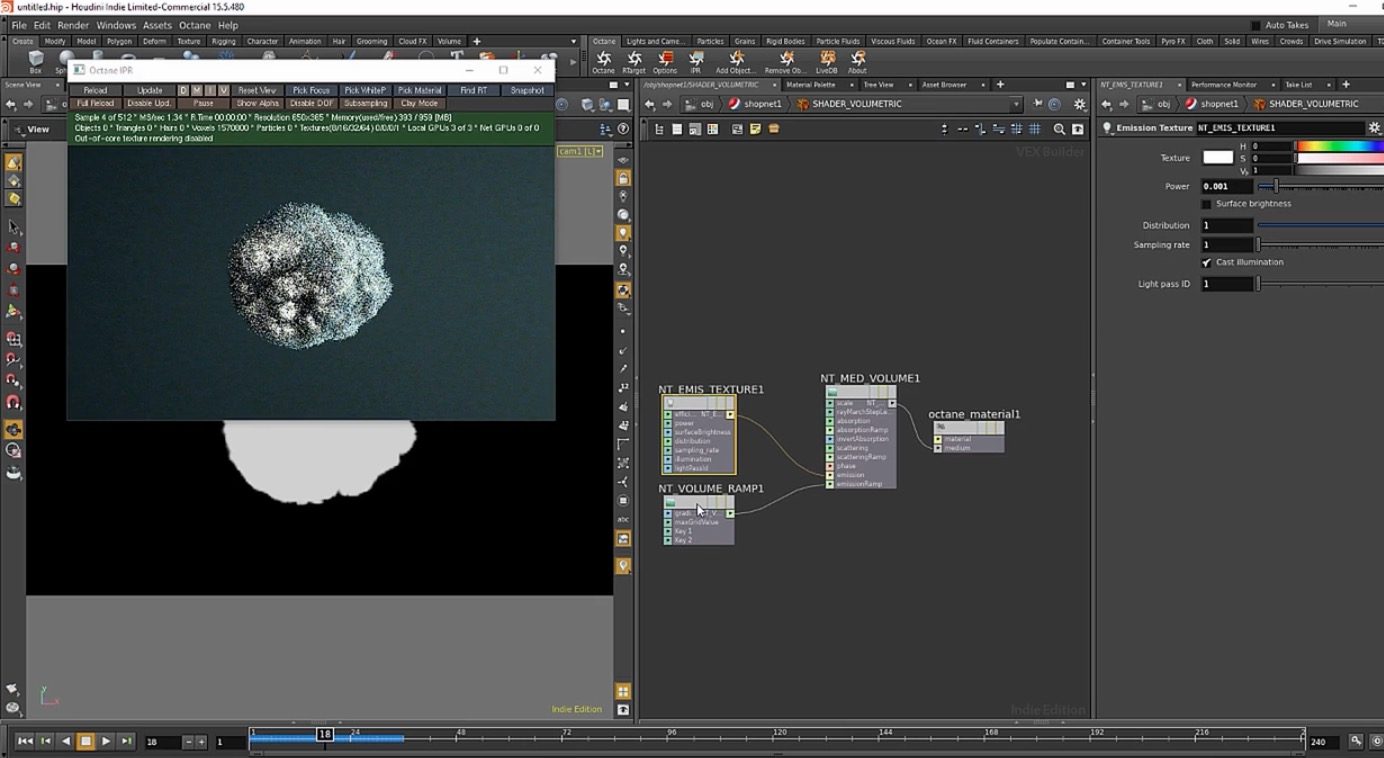The height and width of the screenshot is (758, 1384).
Task: Add new pane tab beside Asset Browser
Action: coord(1000,85)
